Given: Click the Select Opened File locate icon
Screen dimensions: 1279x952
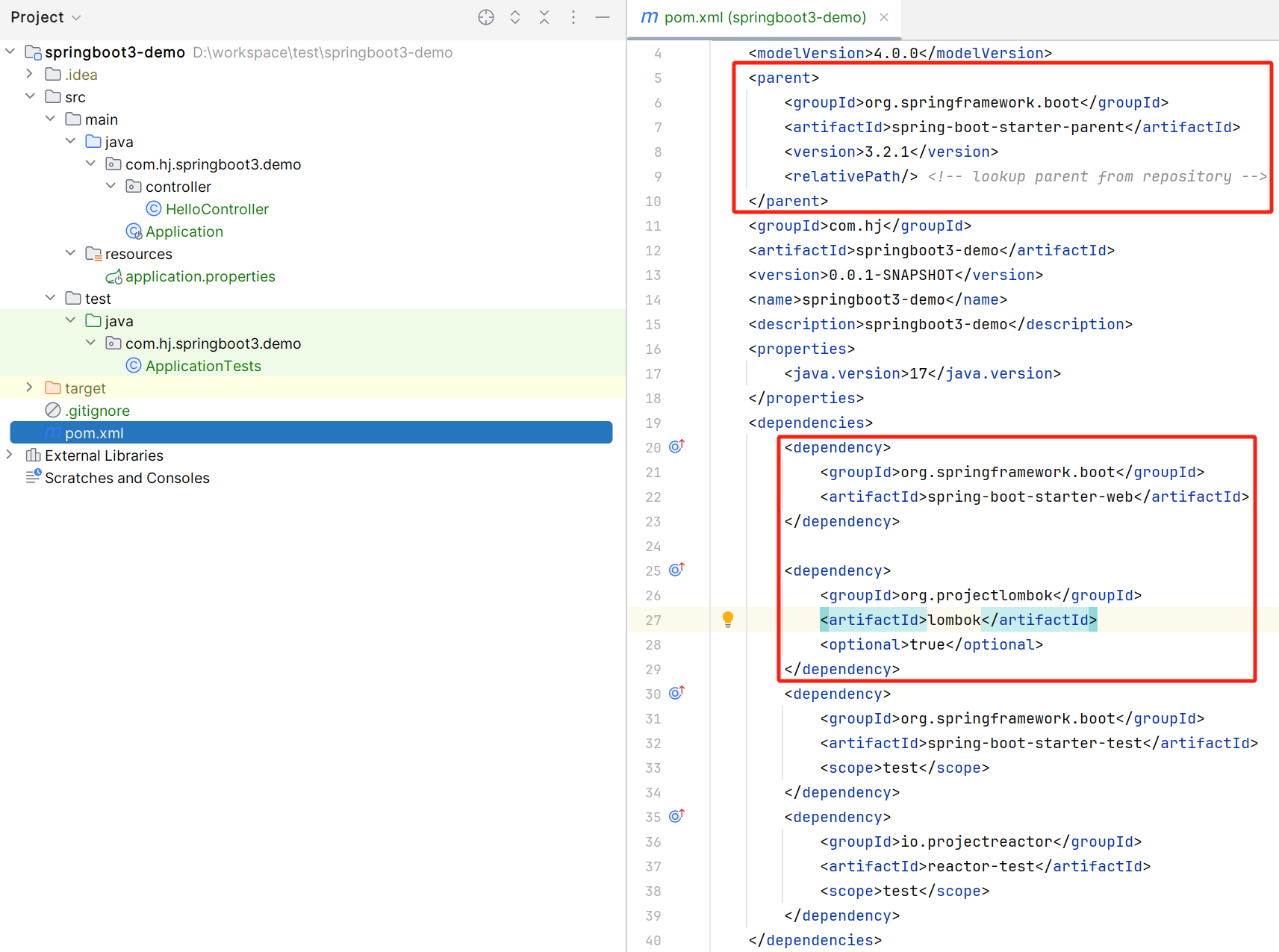Looking at the screenshot, I should [486, 17].
